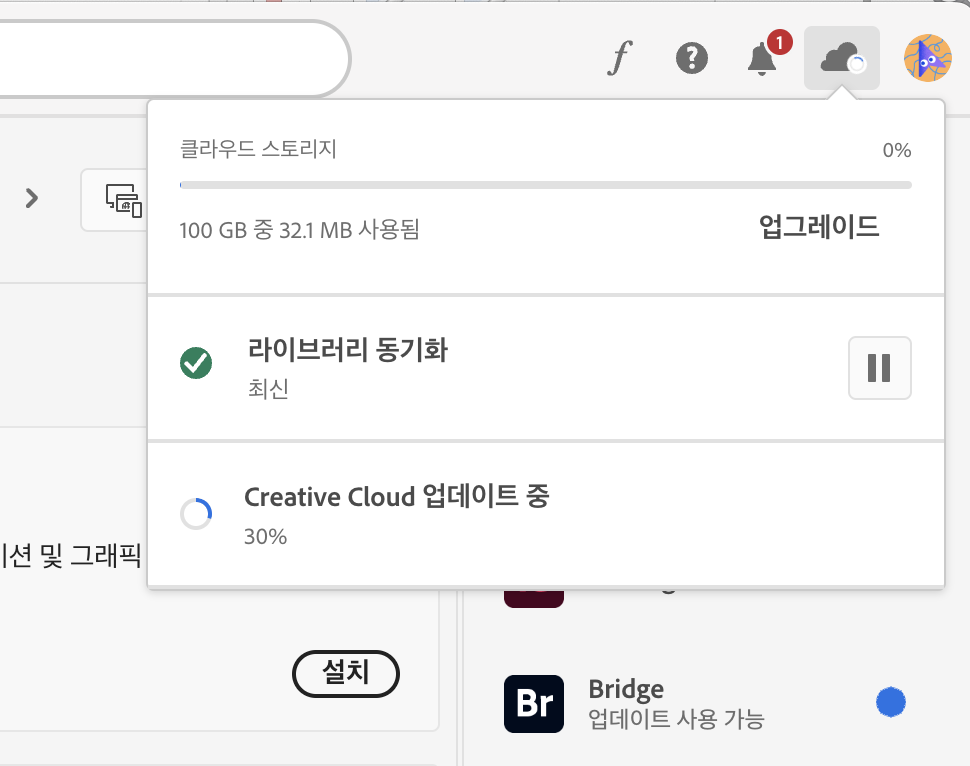Click inside the search field
Screen dimensions: 970x766
(x=170, y=58)
